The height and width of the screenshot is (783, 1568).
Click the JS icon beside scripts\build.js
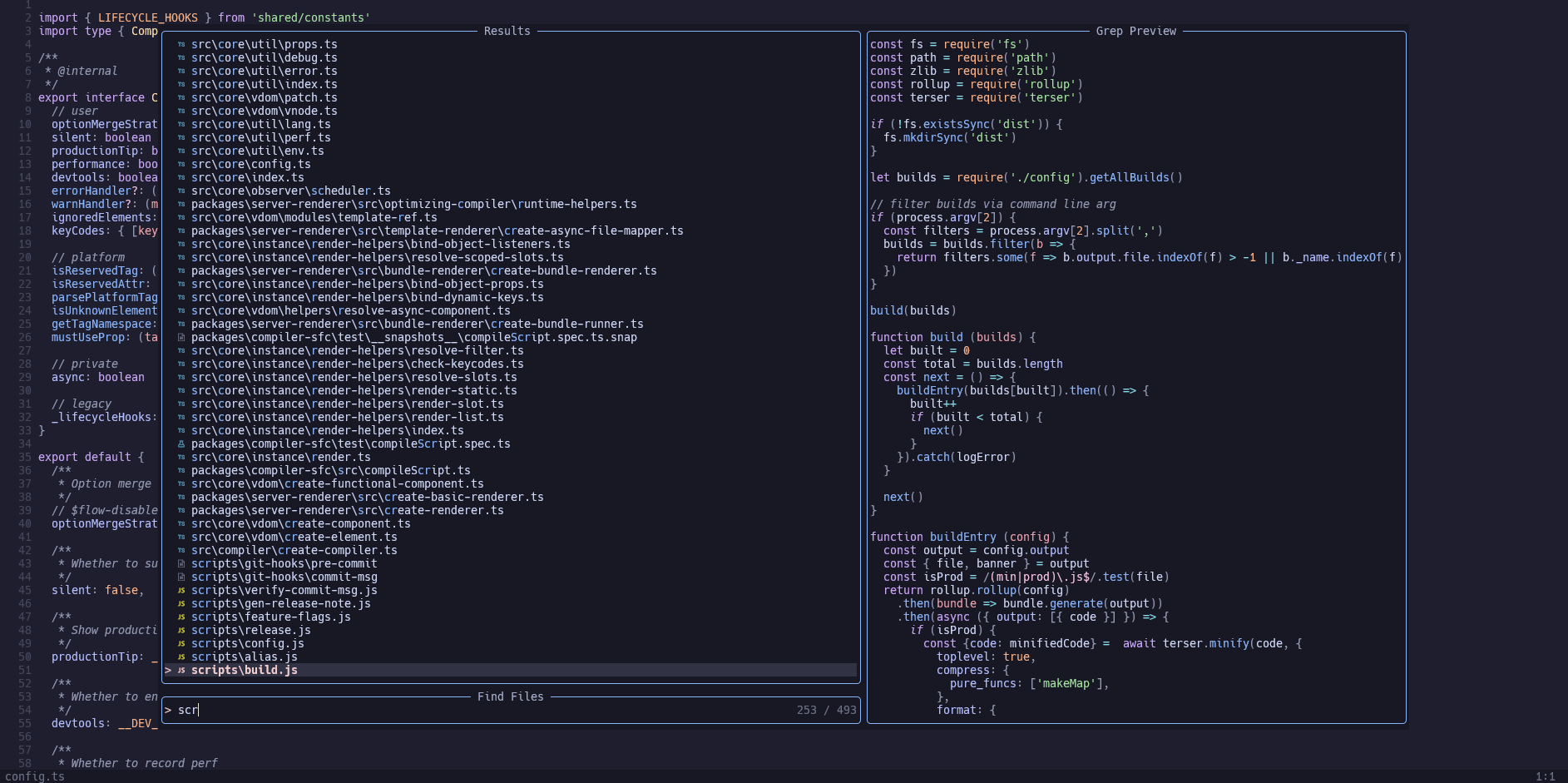(181, 670)
